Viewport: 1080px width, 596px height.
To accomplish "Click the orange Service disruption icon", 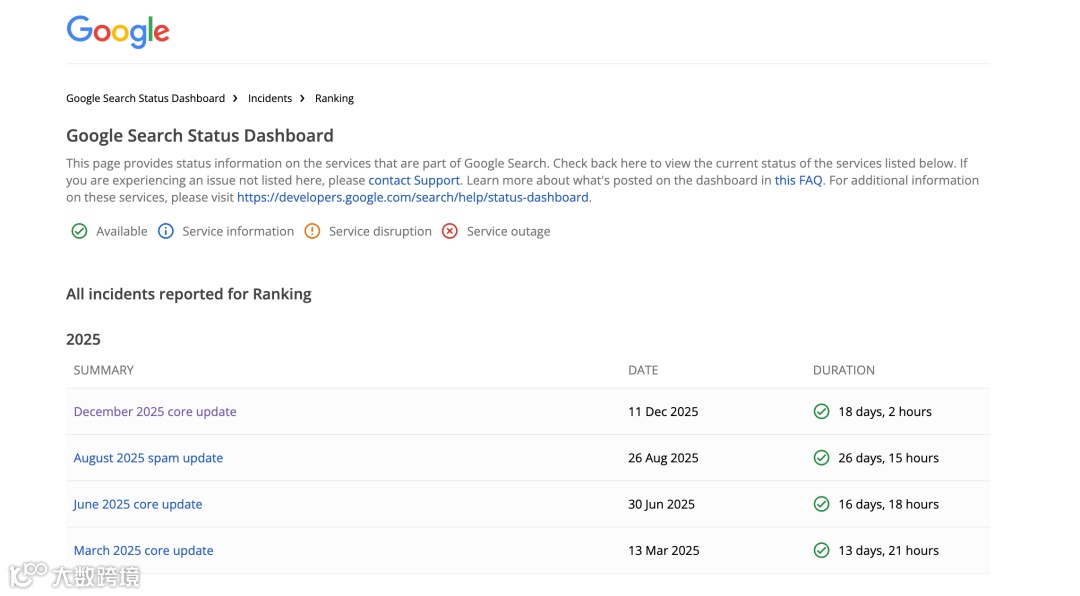I will click(312, 231).
